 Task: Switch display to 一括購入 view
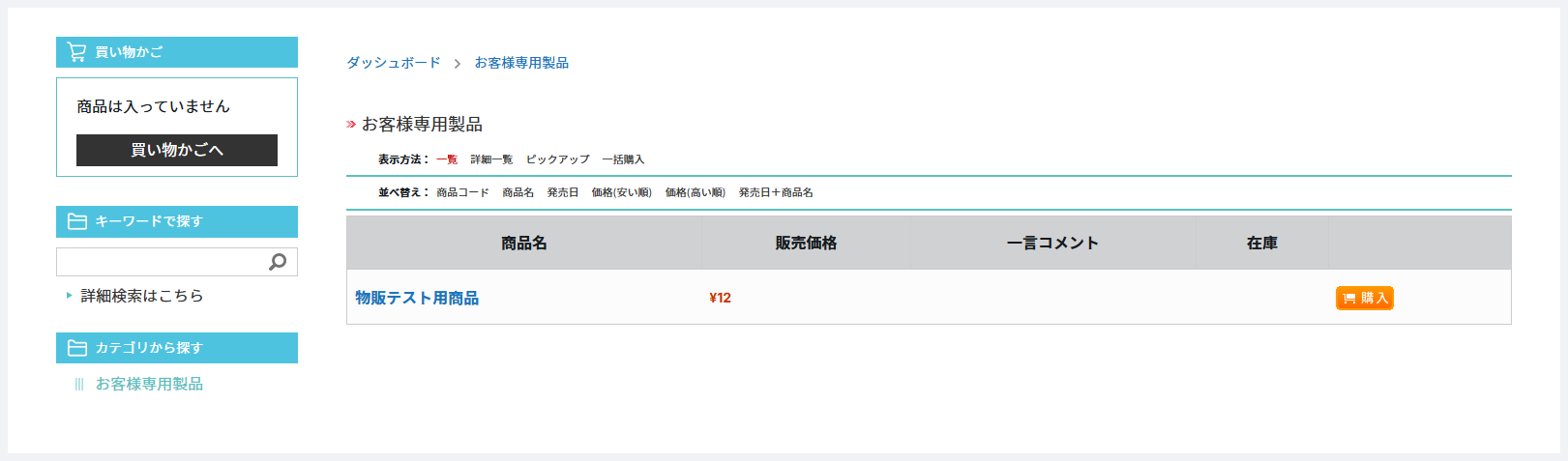pos(623,159)
